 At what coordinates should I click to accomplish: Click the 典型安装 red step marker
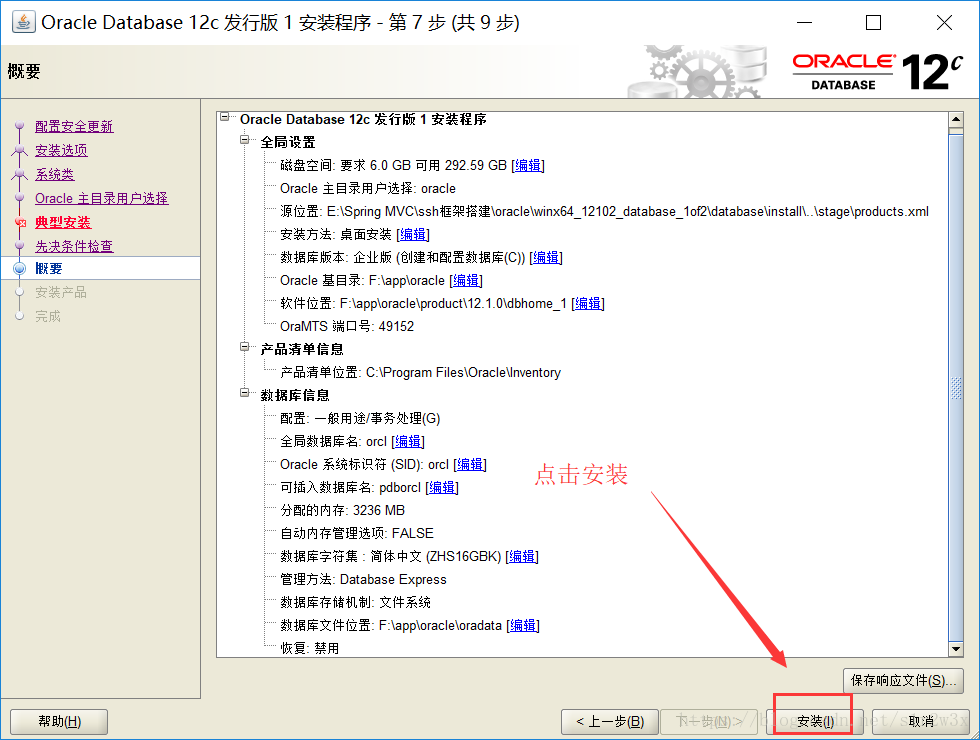[x=20, y=222]
